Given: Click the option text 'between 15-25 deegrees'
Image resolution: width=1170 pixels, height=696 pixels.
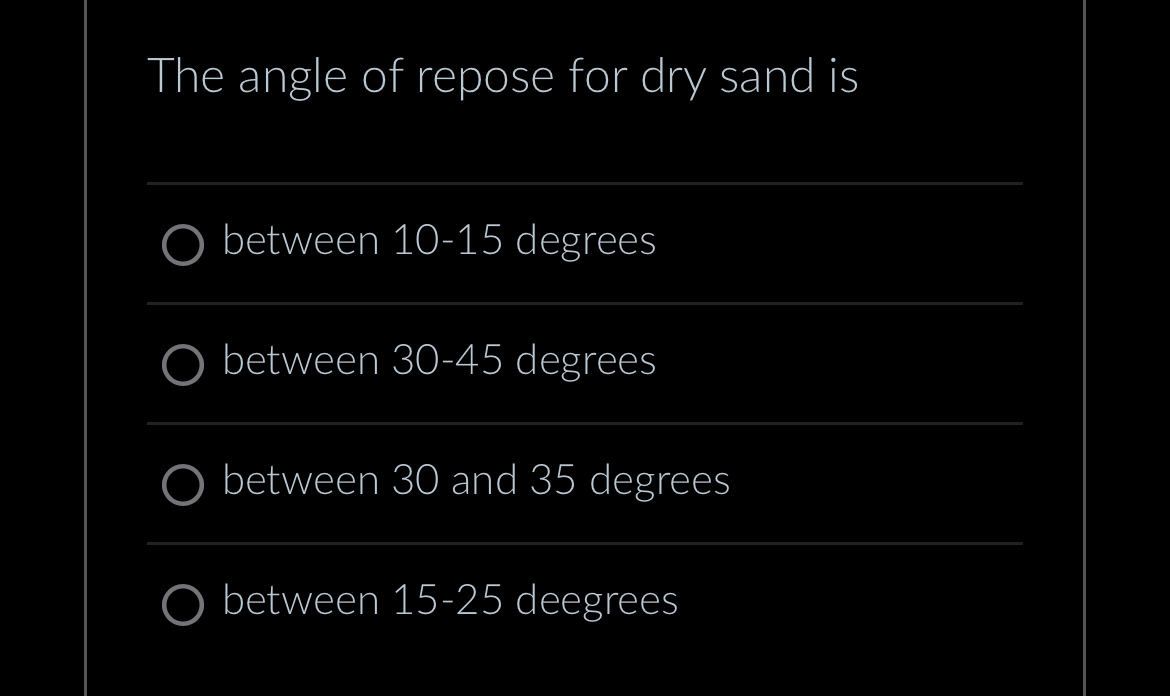Looking at the screenshot, I should [x=450, y=601].
